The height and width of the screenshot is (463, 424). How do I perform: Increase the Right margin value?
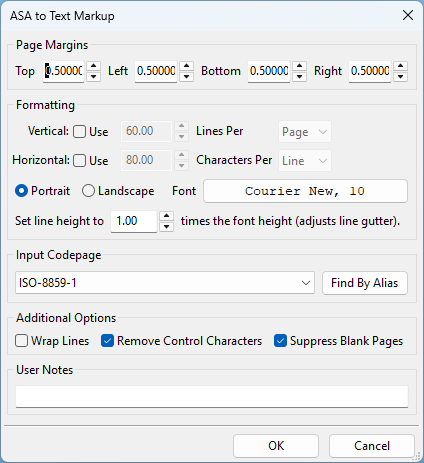pyautogui.click(x=401, y=66)
